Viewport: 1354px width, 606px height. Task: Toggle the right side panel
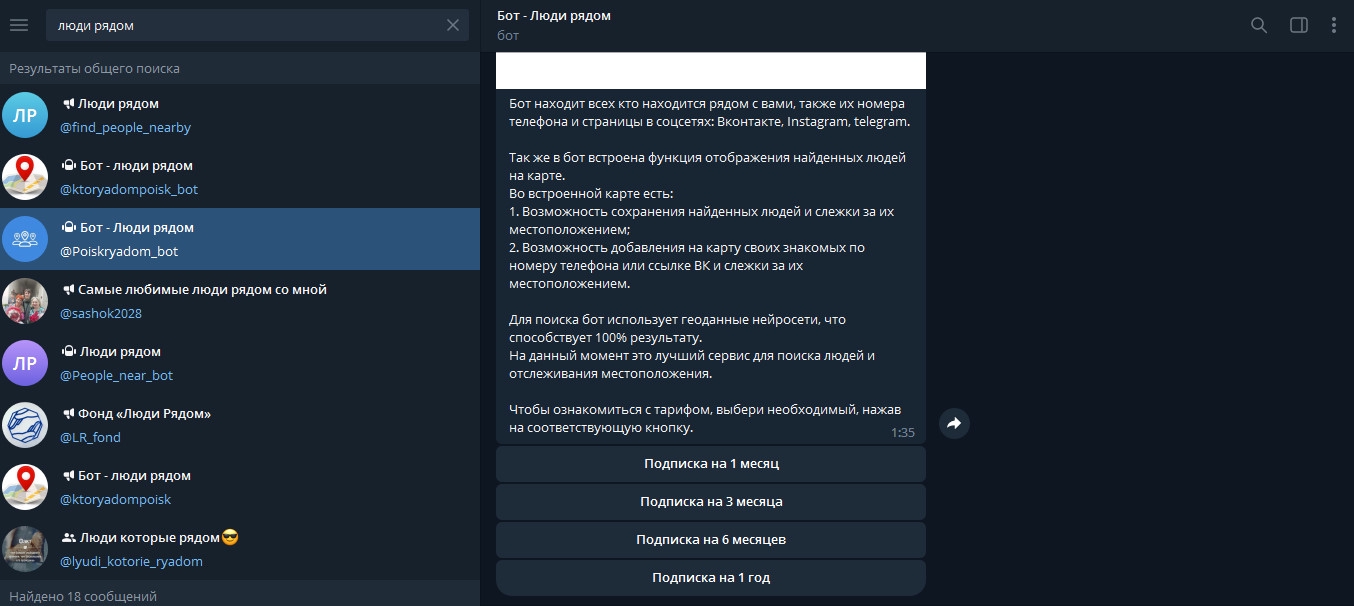(x=1299, y=25)
